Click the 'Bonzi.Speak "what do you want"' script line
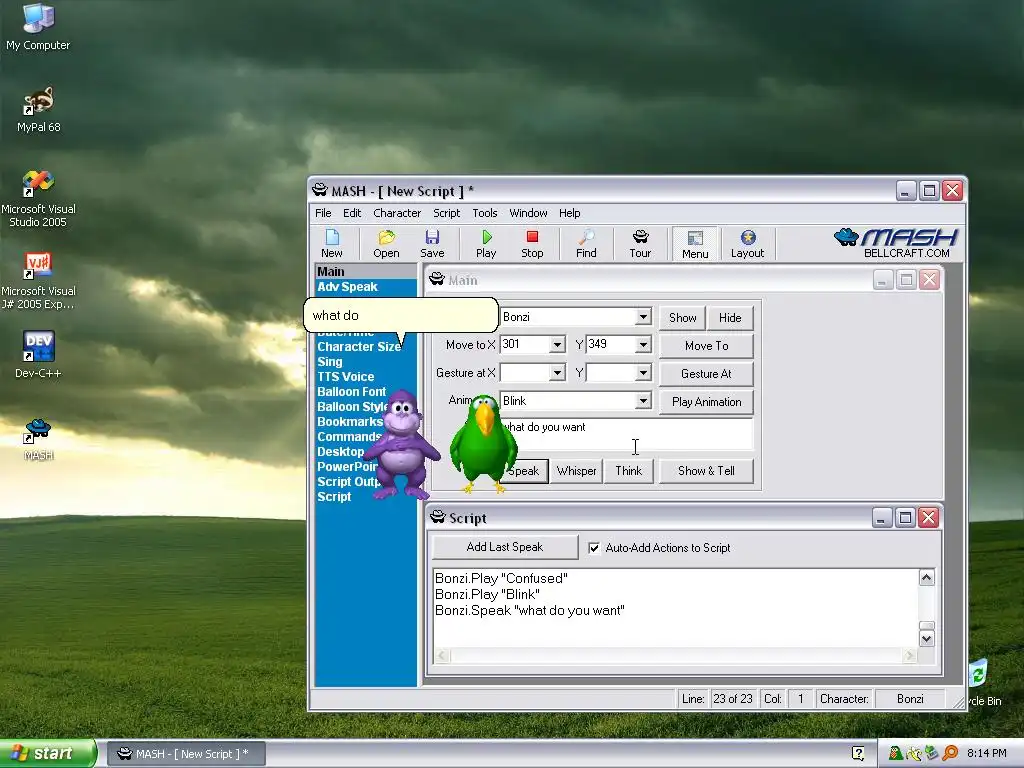The image size is (1024, 768). pos(530,611)
